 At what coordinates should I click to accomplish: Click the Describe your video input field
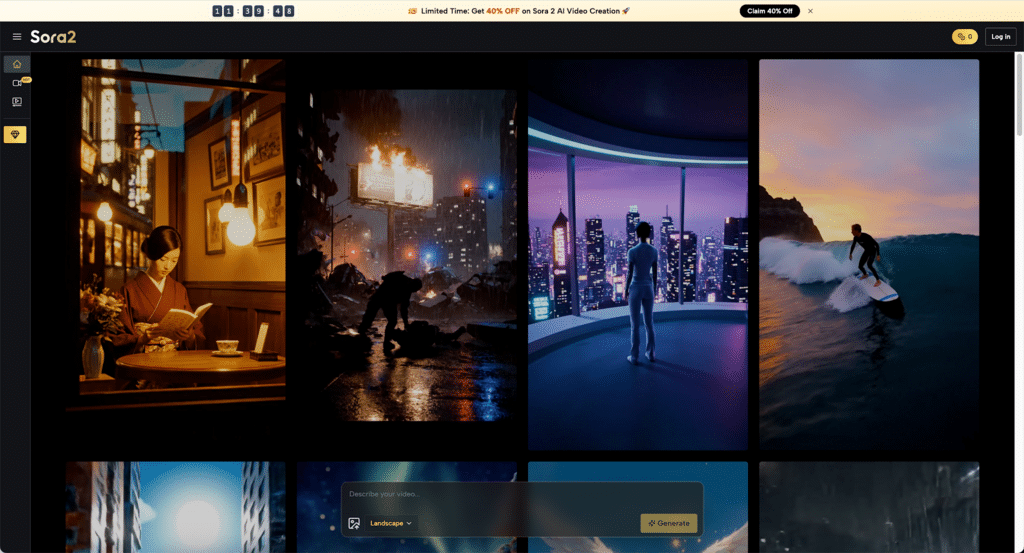click(520, 494)
